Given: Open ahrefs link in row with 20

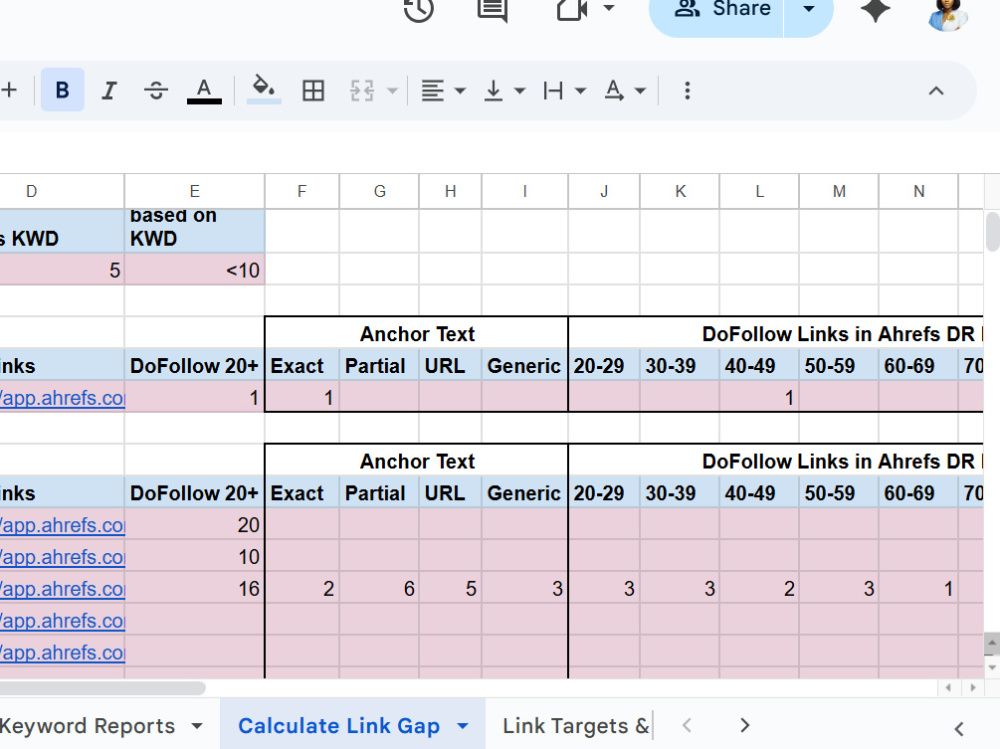Looking at the screenshot, I should 62,525.
